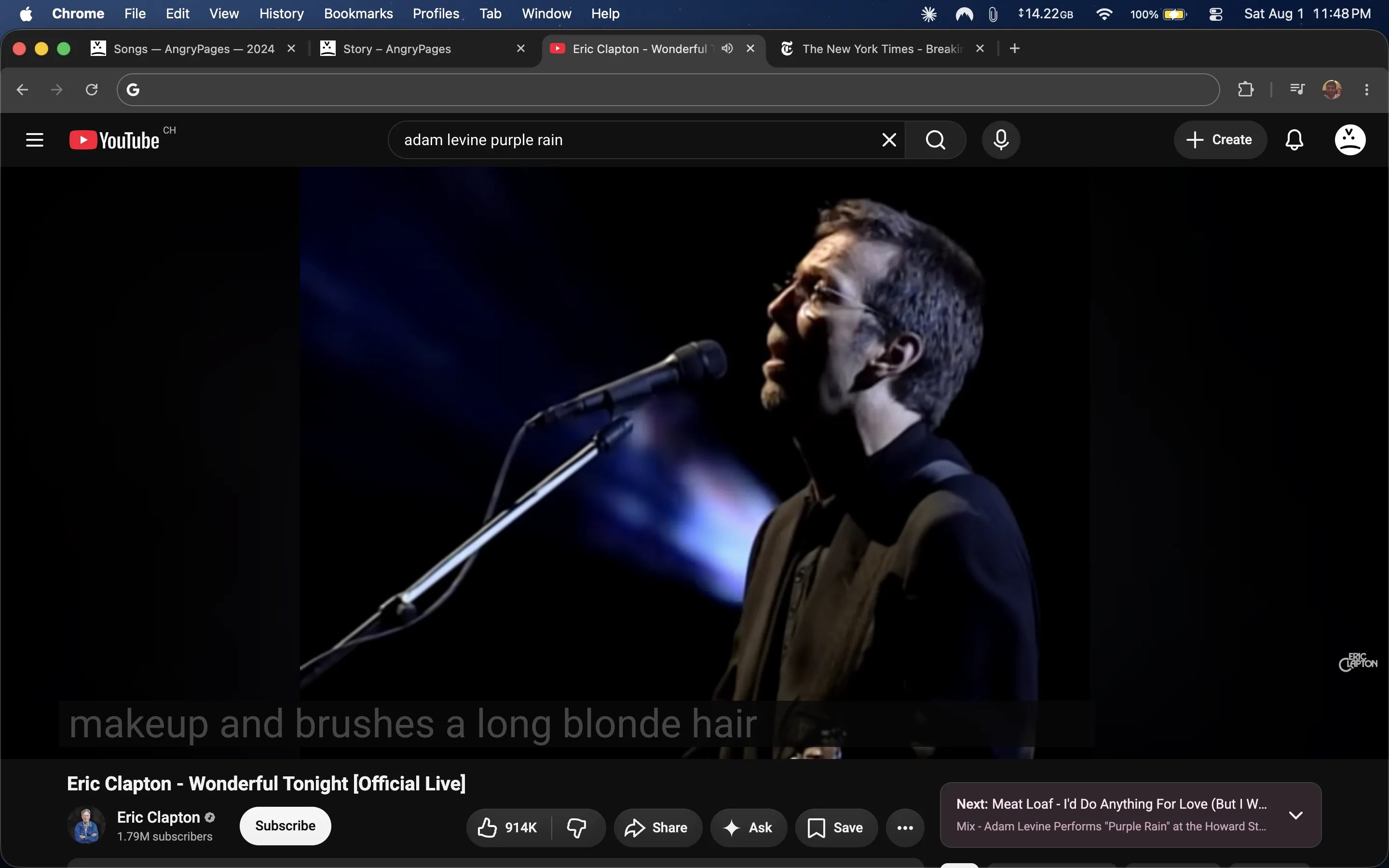This screenshot has height=868, width=1389.
Task: Open the memory usage 14.22GB menu item
Action: pos(1045,14)
